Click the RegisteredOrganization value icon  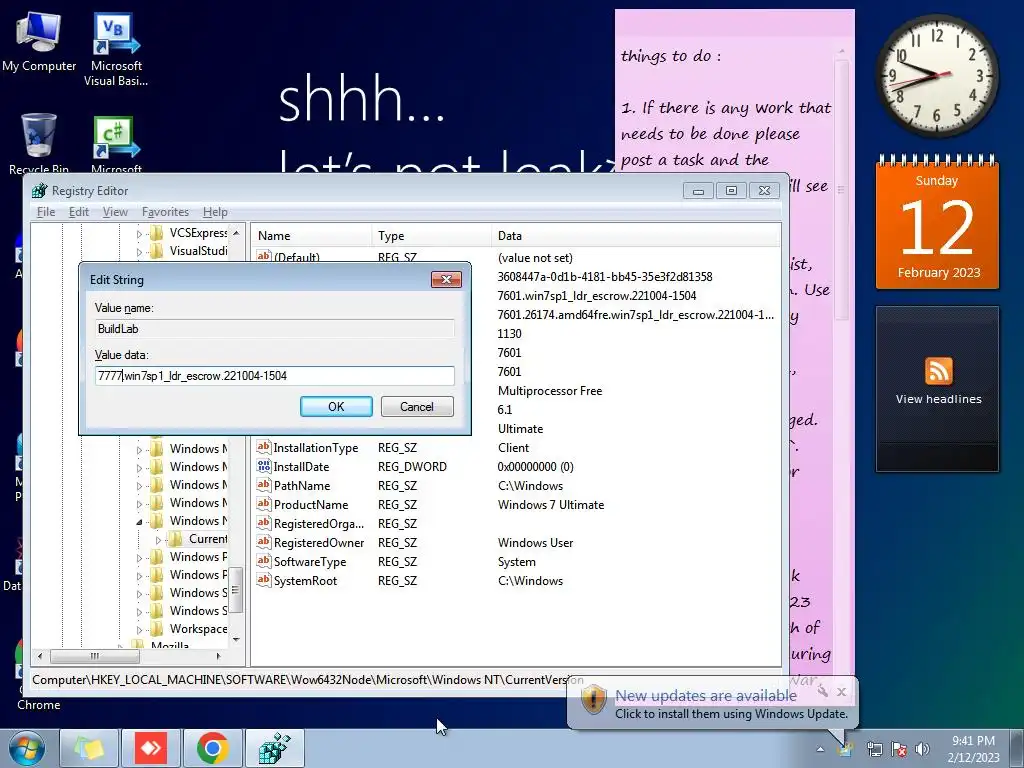pyautogui.click(x=263, y=523)
